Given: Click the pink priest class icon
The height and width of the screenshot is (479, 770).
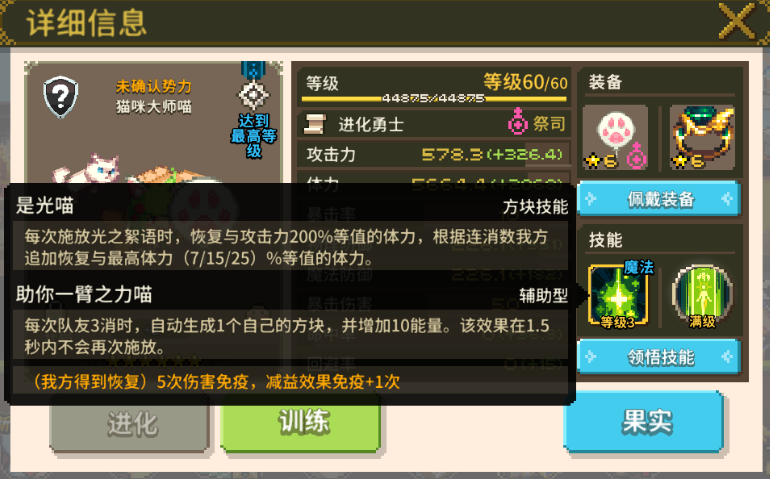Looking at the screenshot, I should coord(518,122).
